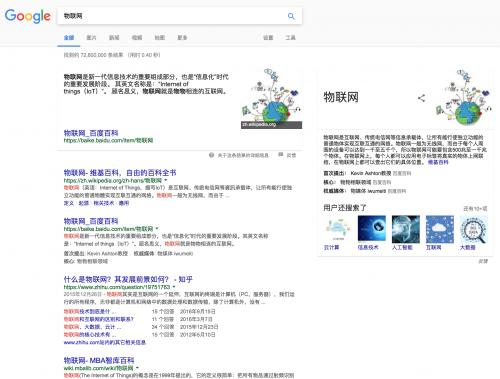Open the 工具 search tools
500x379 pixels.
290,38
